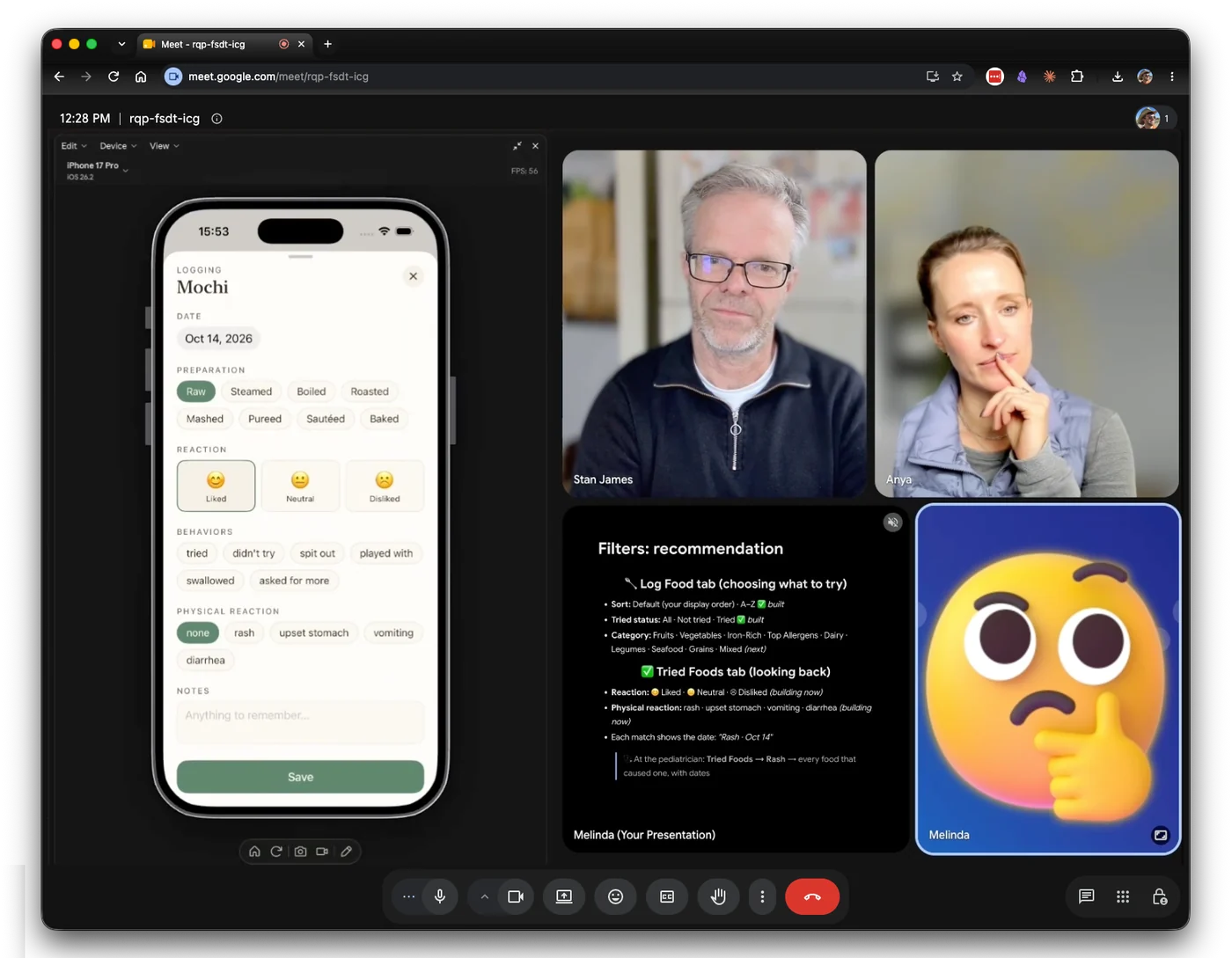Bookmark this page with the star icon

(957, 77)
